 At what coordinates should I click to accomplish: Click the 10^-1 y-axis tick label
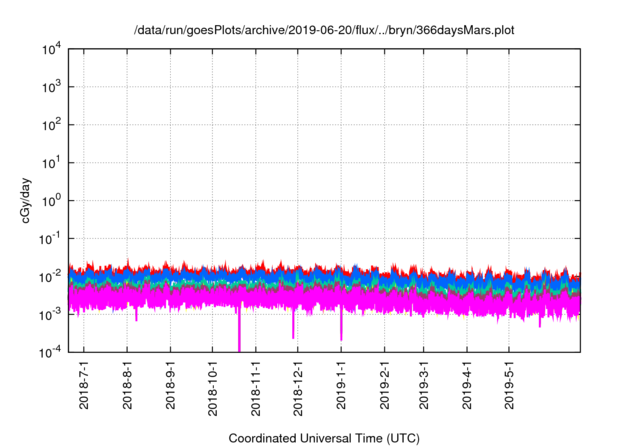tap(51, 239)
